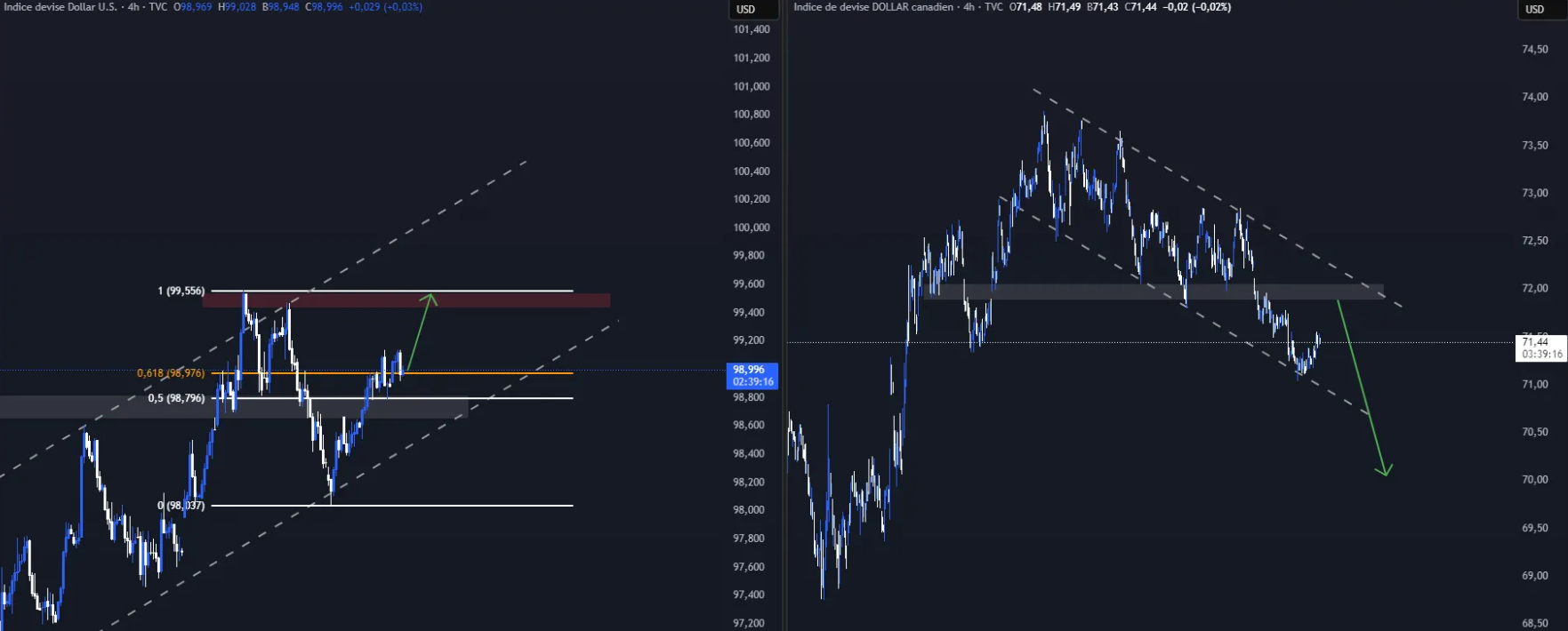The height and width of the screenshot is (631, 1568).
Task: Click the Indice devise Dollar U.S. title
Action: [60, 7]
